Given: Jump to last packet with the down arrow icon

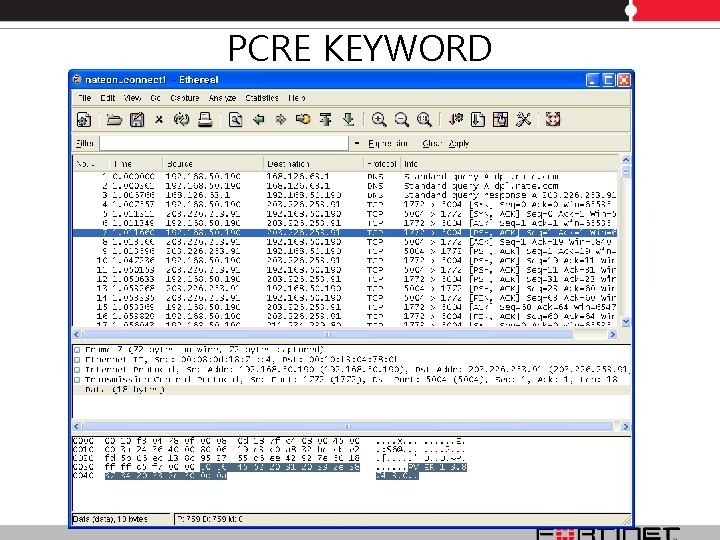Looking at the screenshot, I should (349, 120).
